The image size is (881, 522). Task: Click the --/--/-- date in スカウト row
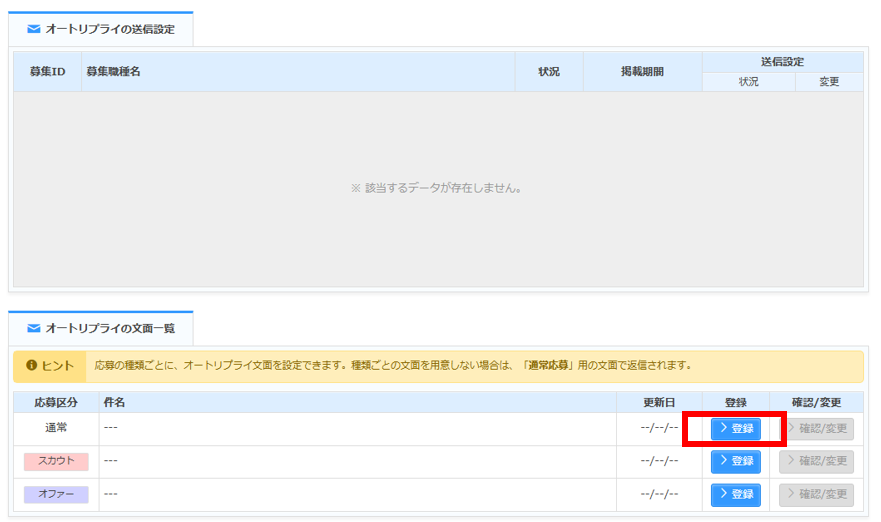[659, 461]
